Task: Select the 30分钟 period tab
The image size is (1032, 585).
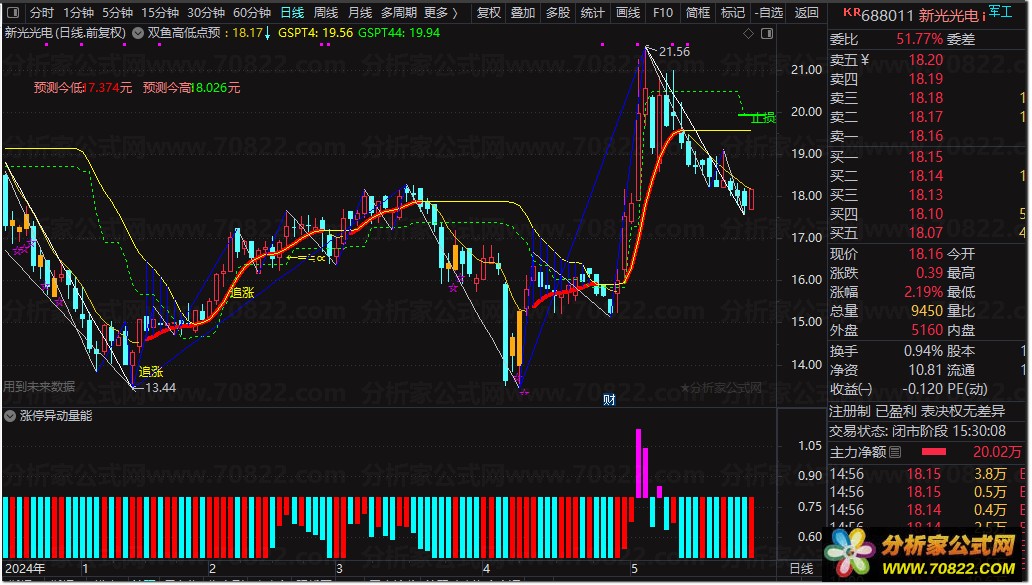Action: pos(206,13)
